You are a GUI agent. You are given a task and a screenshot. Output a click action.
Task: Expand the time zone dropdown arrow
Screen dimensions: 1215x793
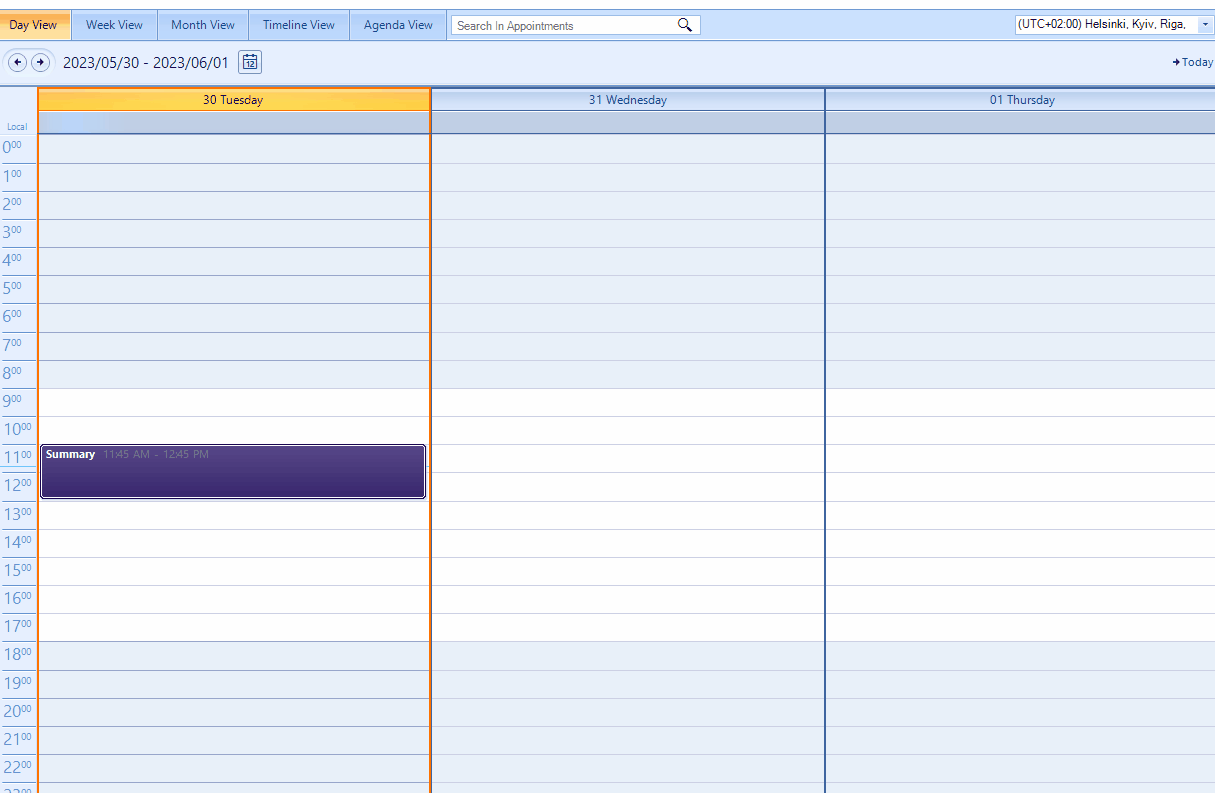point(1206,24)
